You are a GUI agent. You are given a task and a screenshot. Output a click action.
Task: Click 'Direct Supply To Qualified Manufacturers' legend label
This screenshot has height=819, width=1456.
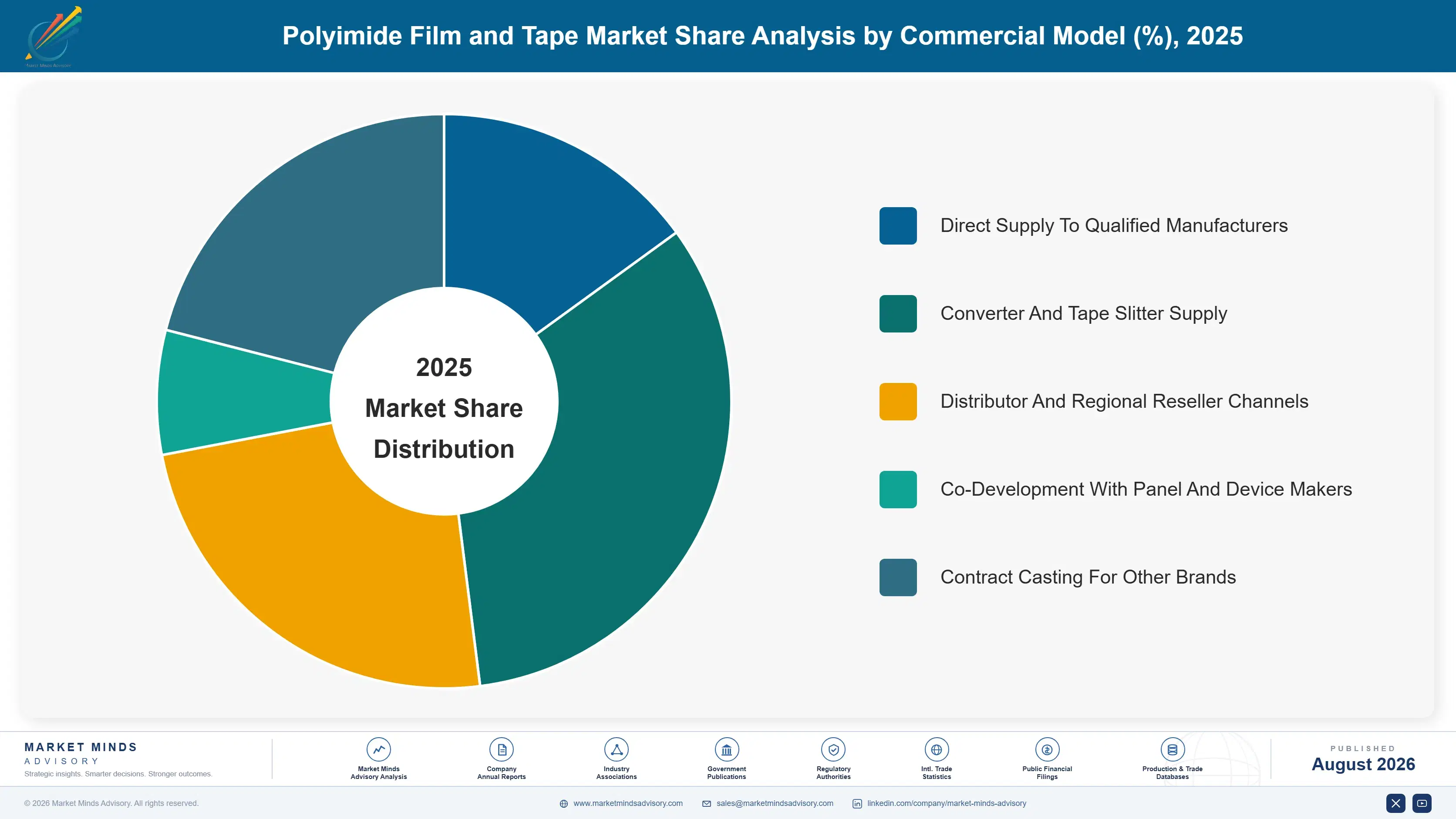click(1114, 226)
